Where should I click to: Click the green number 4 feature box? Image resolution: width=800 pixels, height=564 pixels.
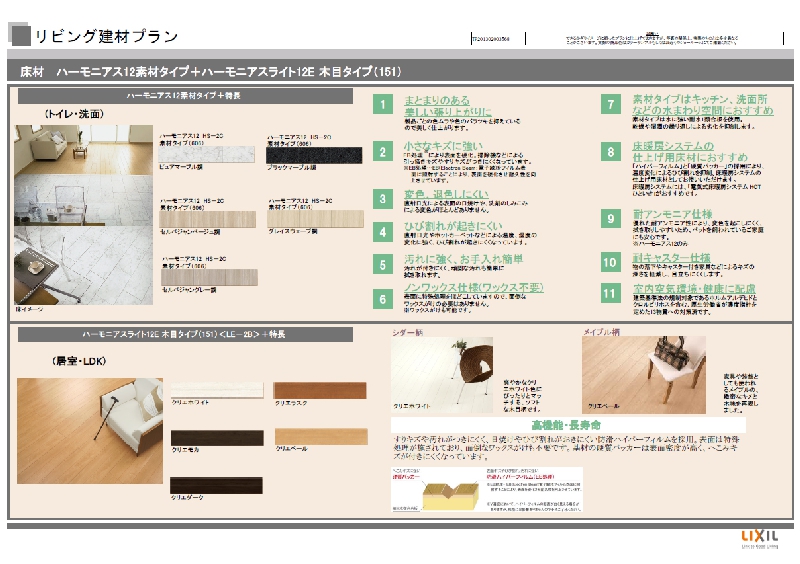(383, 232)
